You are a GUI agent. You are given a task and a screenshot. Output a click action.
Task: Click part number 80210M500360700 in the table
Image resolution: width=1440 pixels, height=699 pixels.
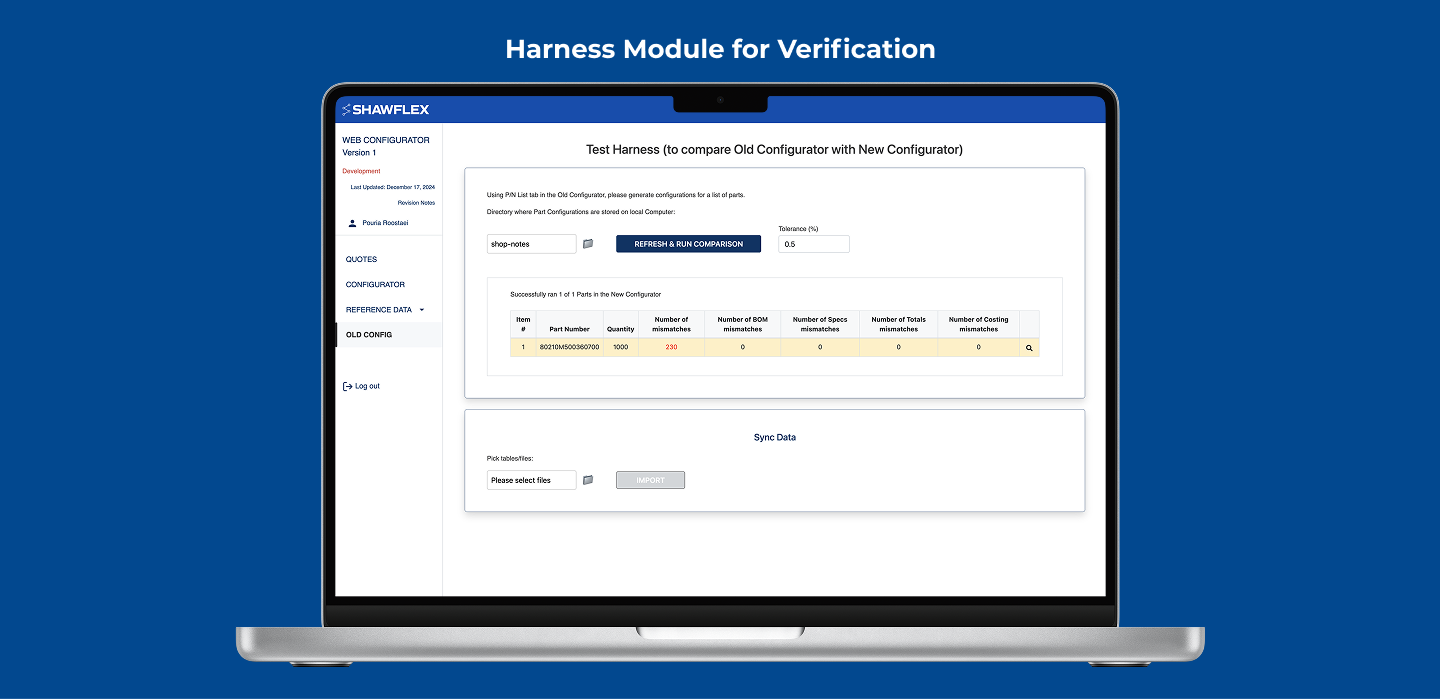(x=569, y=347)
